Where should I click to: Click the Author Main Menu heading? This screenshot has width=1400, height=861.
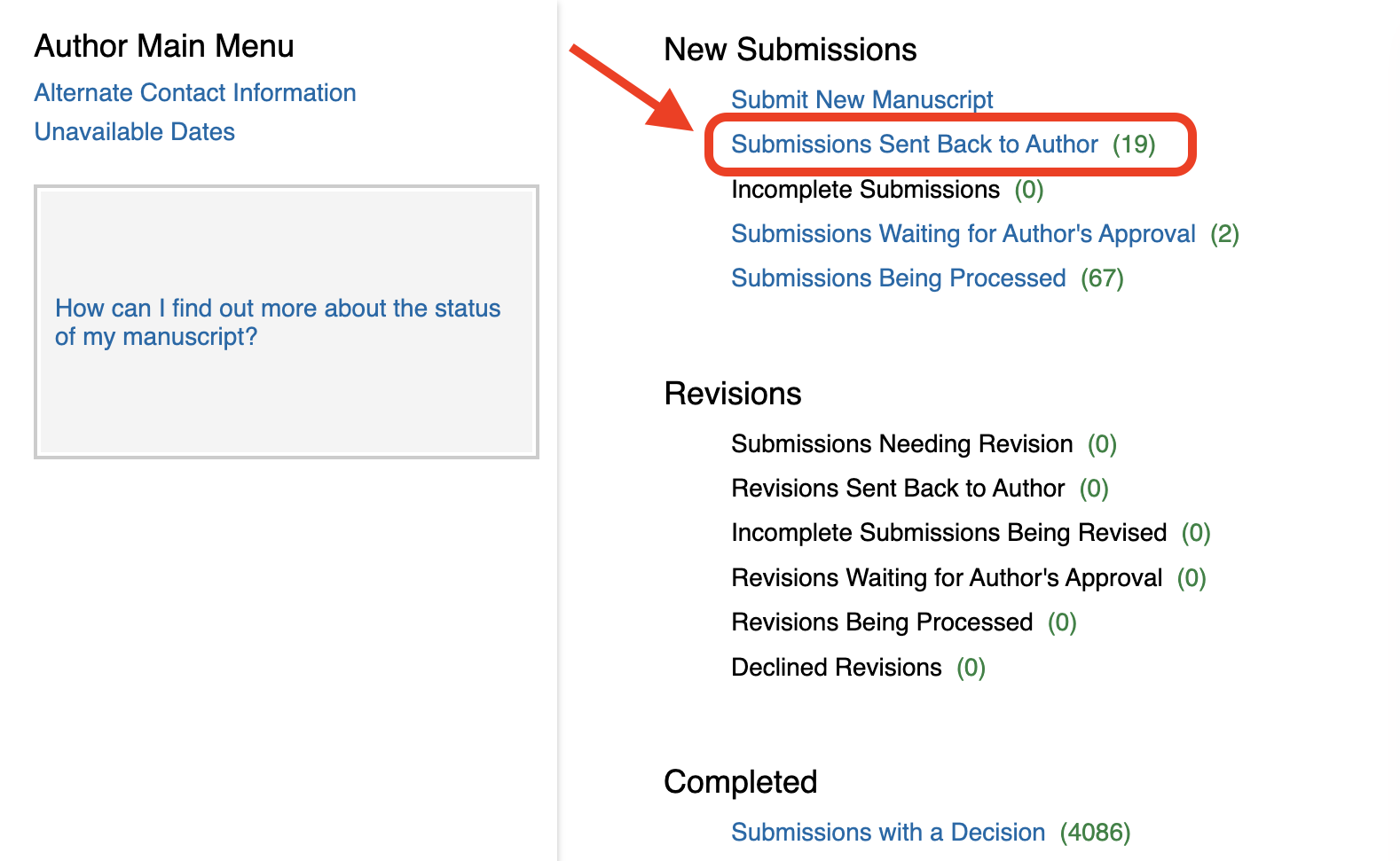point(164,46)
